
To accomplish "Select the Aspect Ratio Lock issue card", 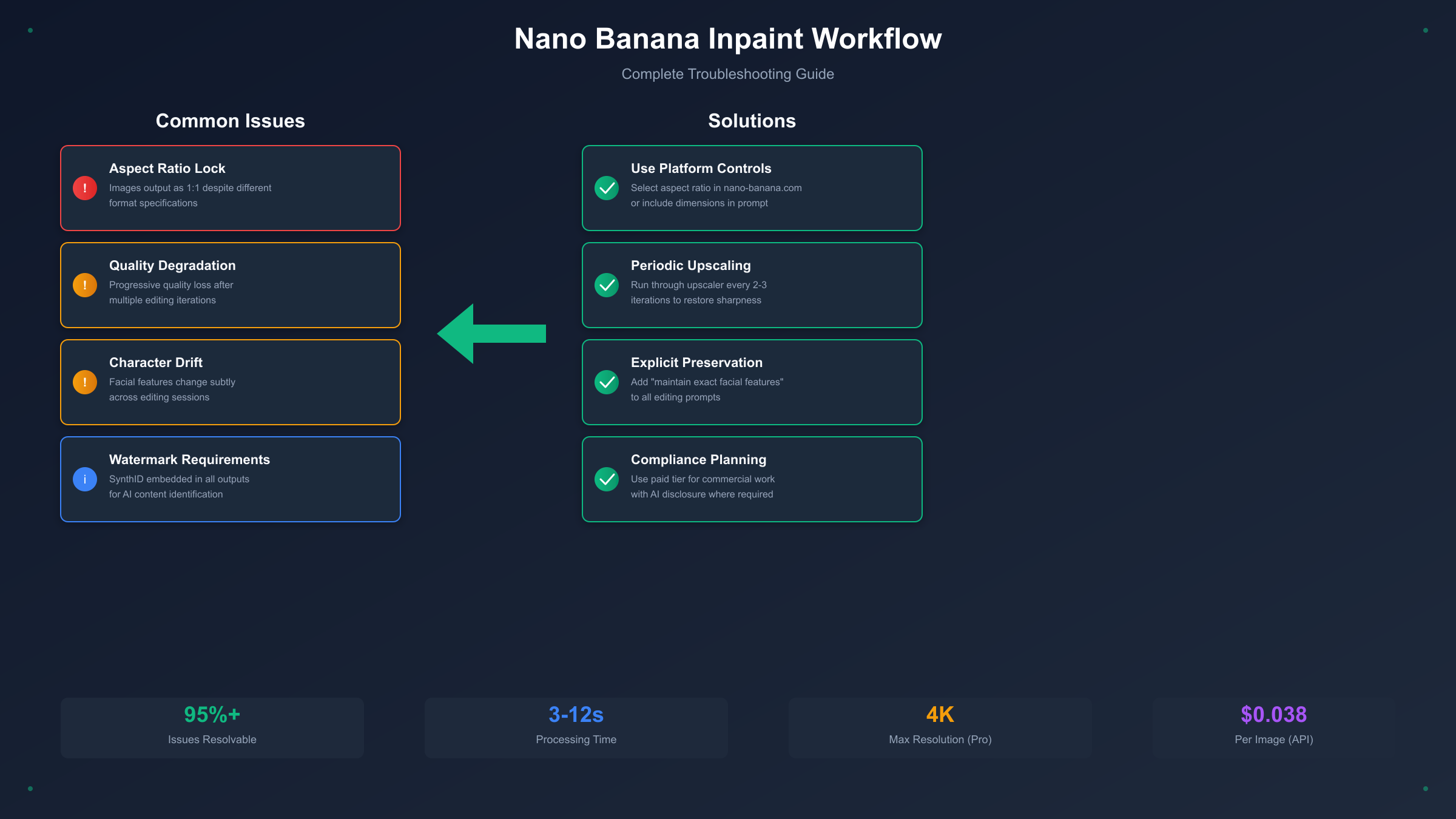I will 230,187.
